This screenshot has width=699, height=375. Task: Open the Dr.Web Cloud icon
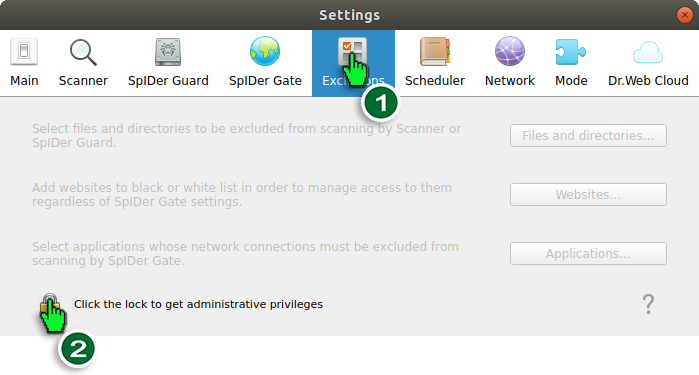pos(648,52)
